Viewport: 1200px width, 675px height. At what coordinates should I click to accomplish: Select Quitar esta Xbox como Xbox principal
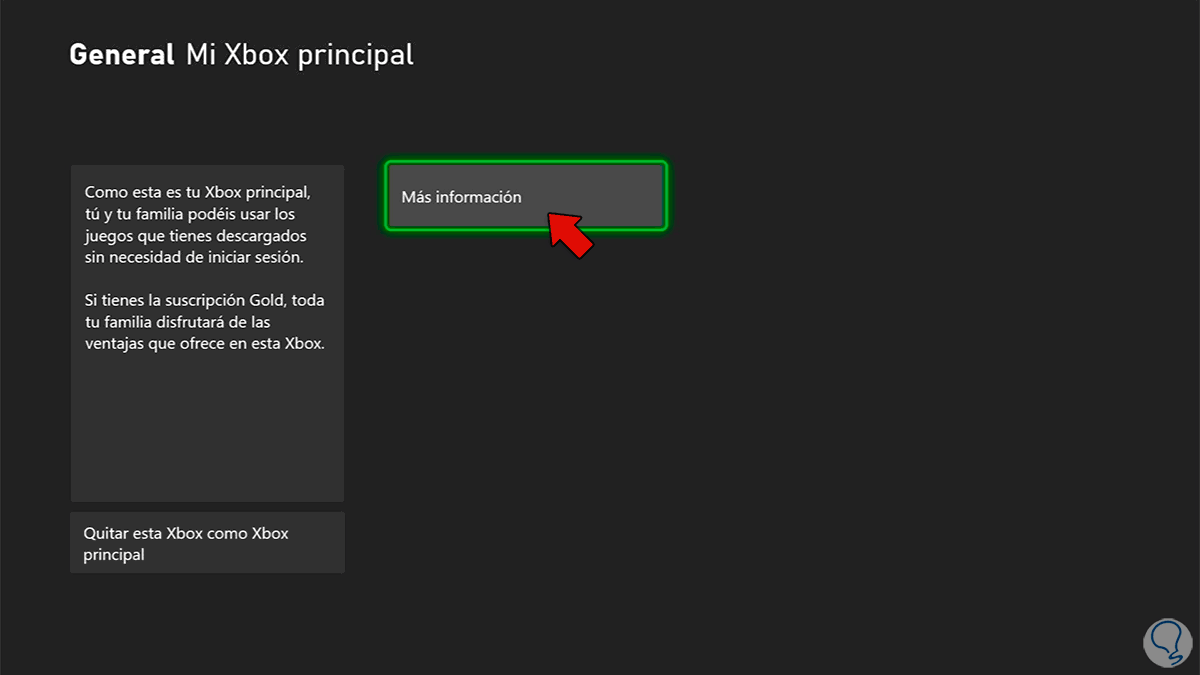coord(207,543)
